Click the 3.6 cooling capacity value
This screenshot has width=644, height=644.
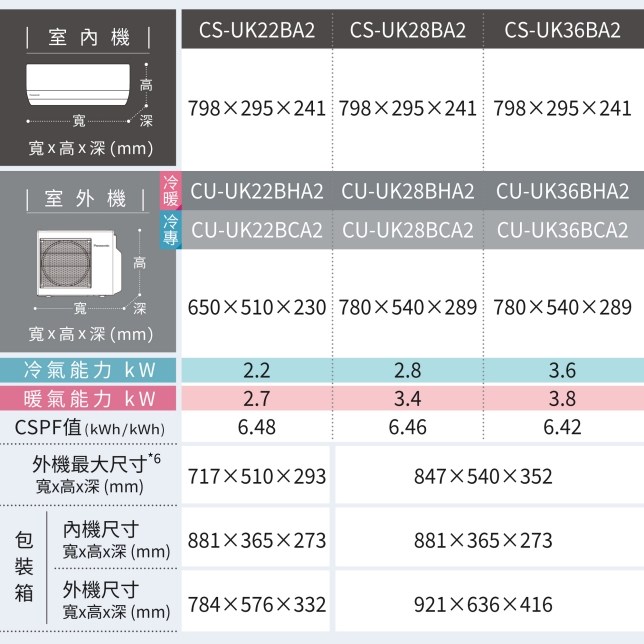563,370
